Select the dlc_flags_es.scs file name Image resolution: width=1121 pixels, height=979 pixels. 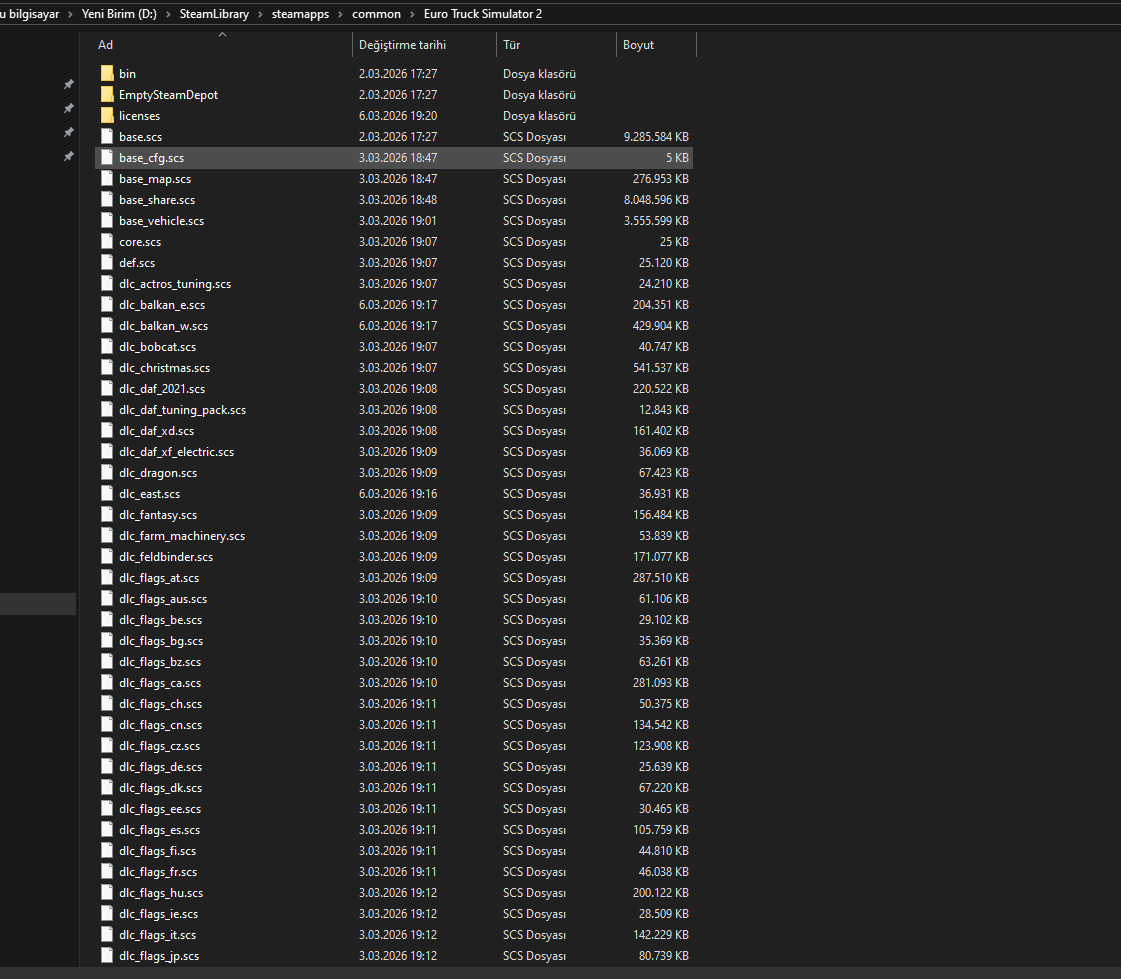click(x=159, y=830)
